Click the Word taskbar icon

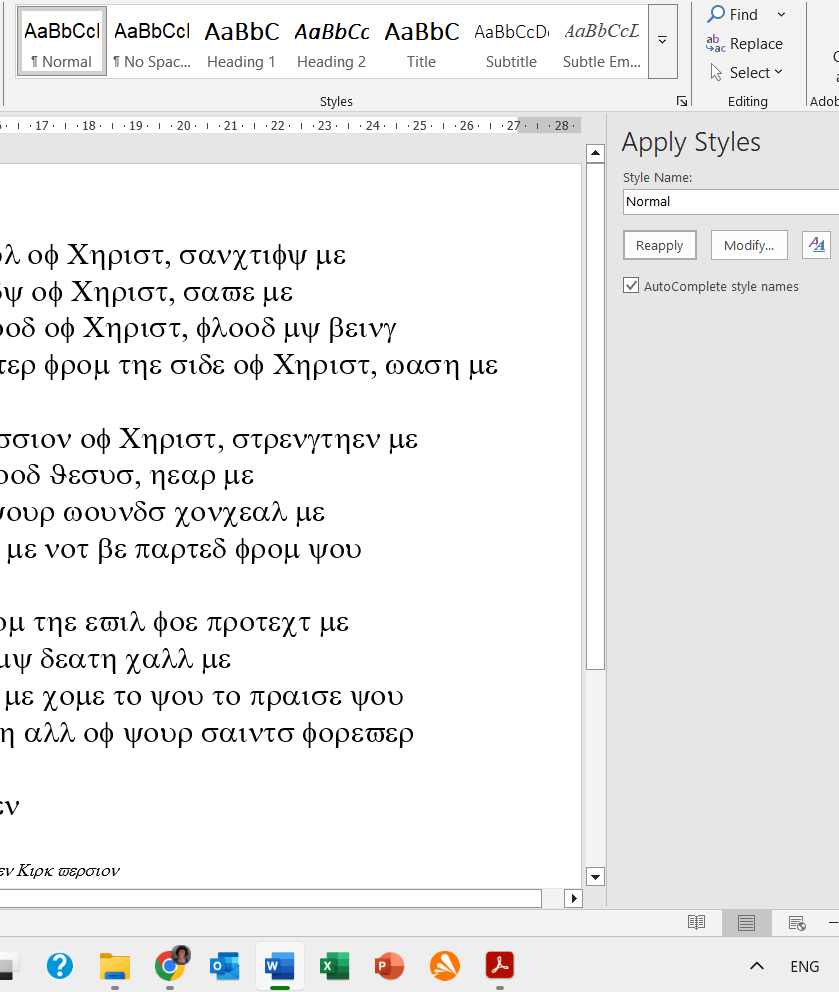pyautogui.click(x=280, y=966)
